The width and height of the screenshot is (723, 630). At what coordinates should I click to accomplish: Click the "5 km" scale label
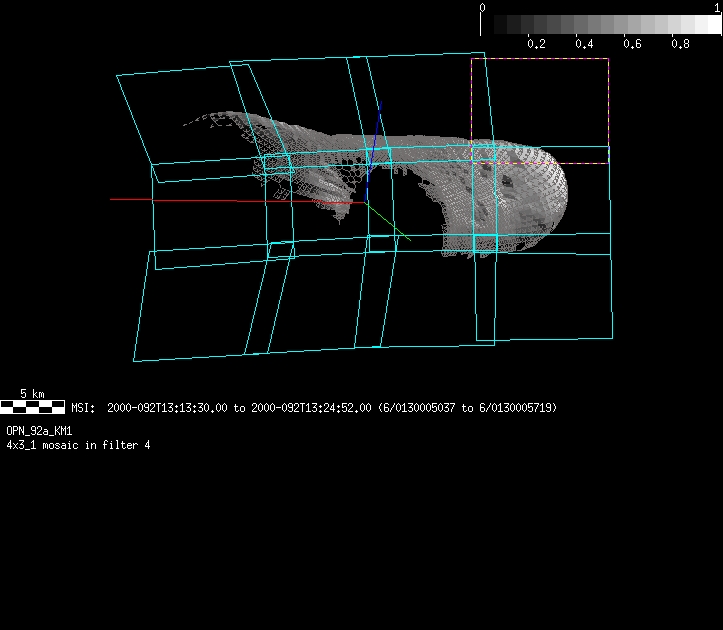33,394
